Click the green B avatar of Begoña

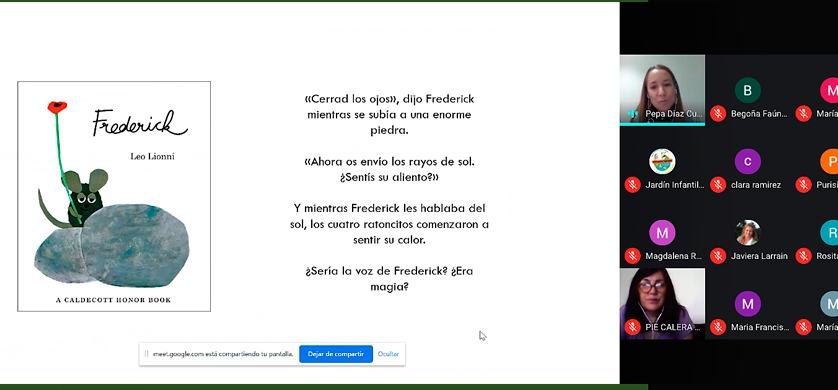point(748,90)
